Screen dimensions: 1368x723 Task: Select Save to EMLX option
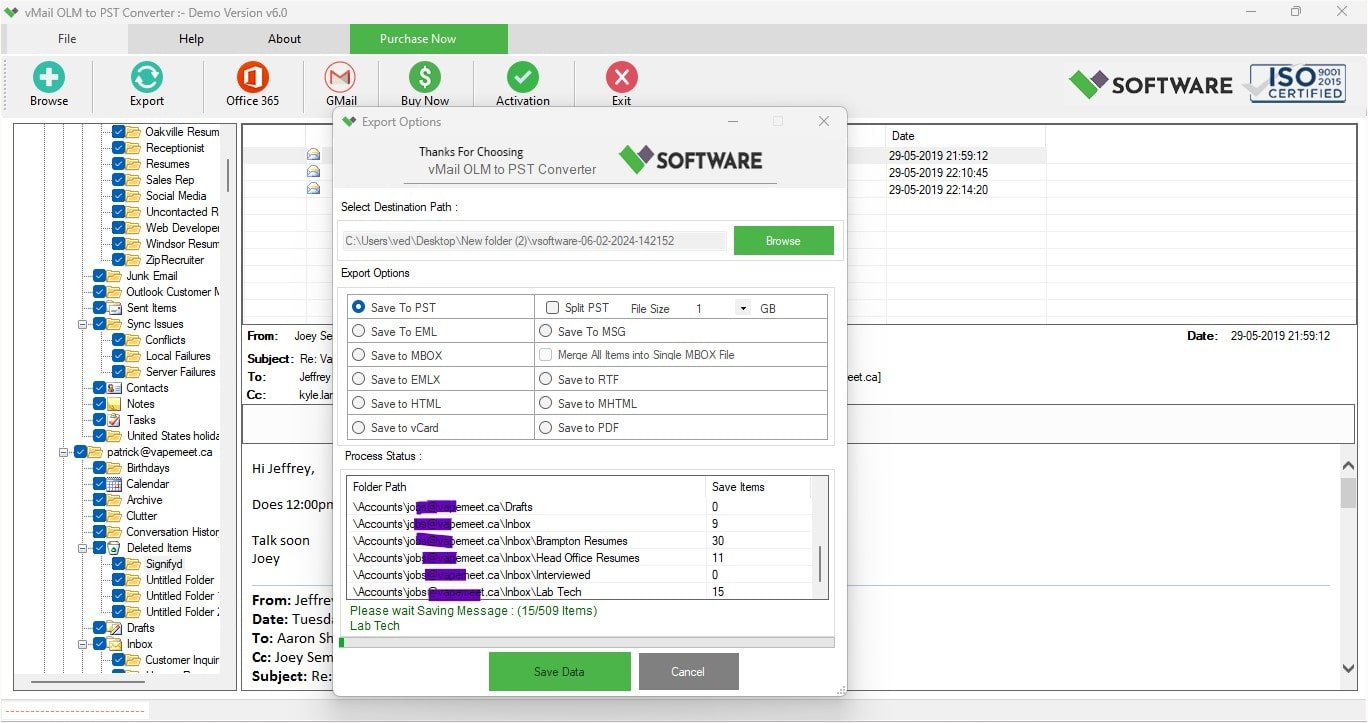[x=359, y=379]
